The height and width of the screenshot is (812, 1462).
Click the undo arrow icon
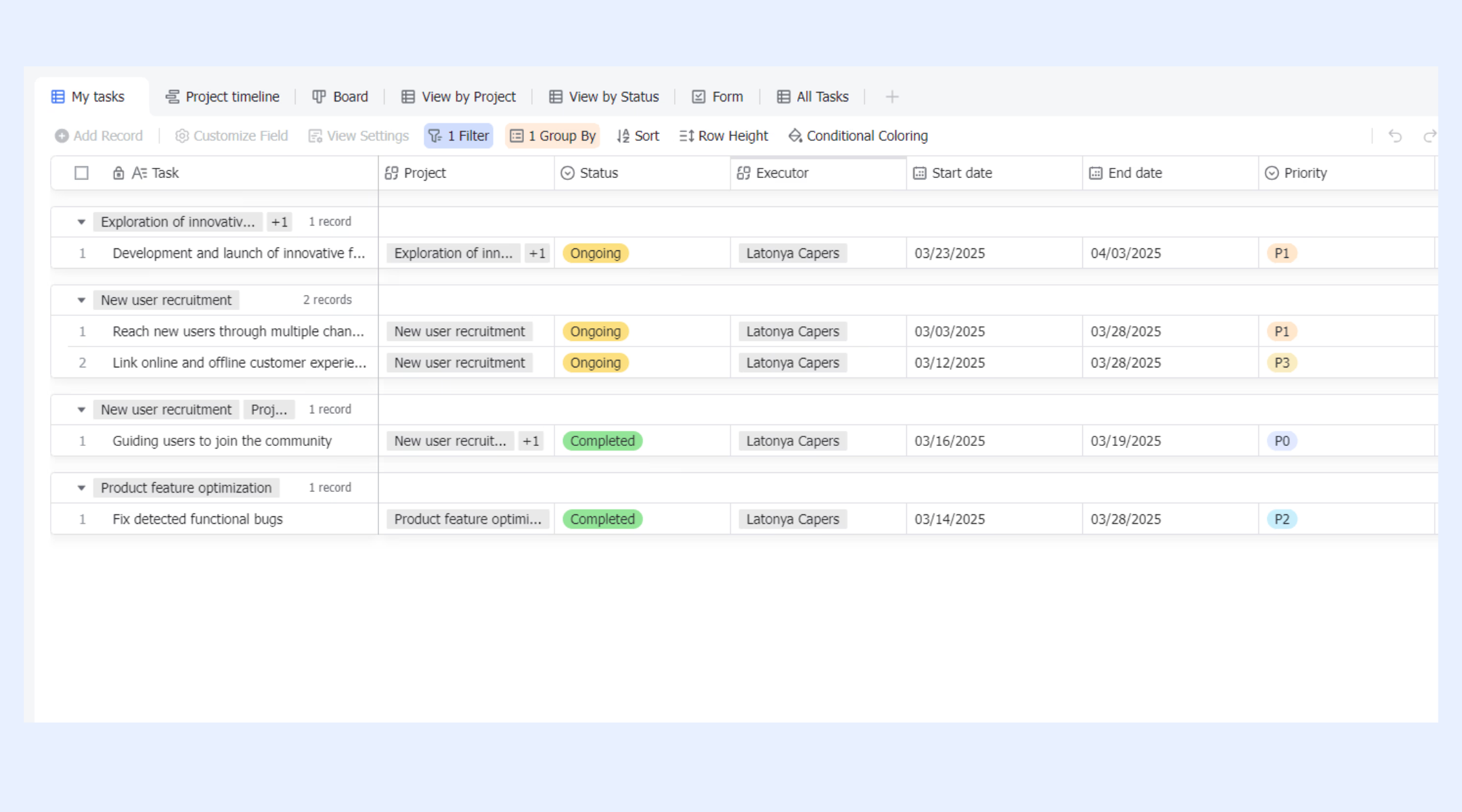[1395, 136]
